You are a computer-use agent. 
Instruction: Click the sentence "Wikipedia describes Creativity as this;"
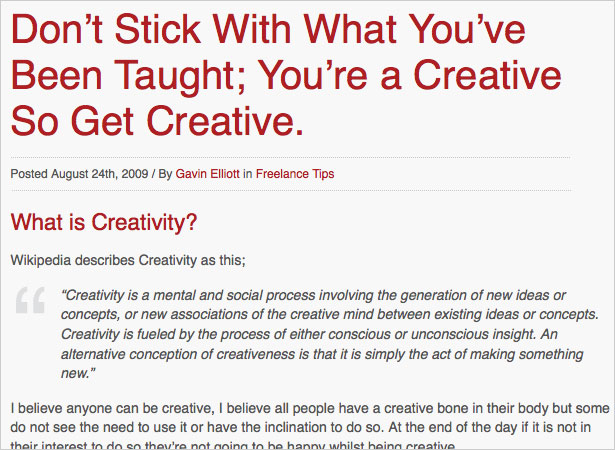[x=128, y=260]
